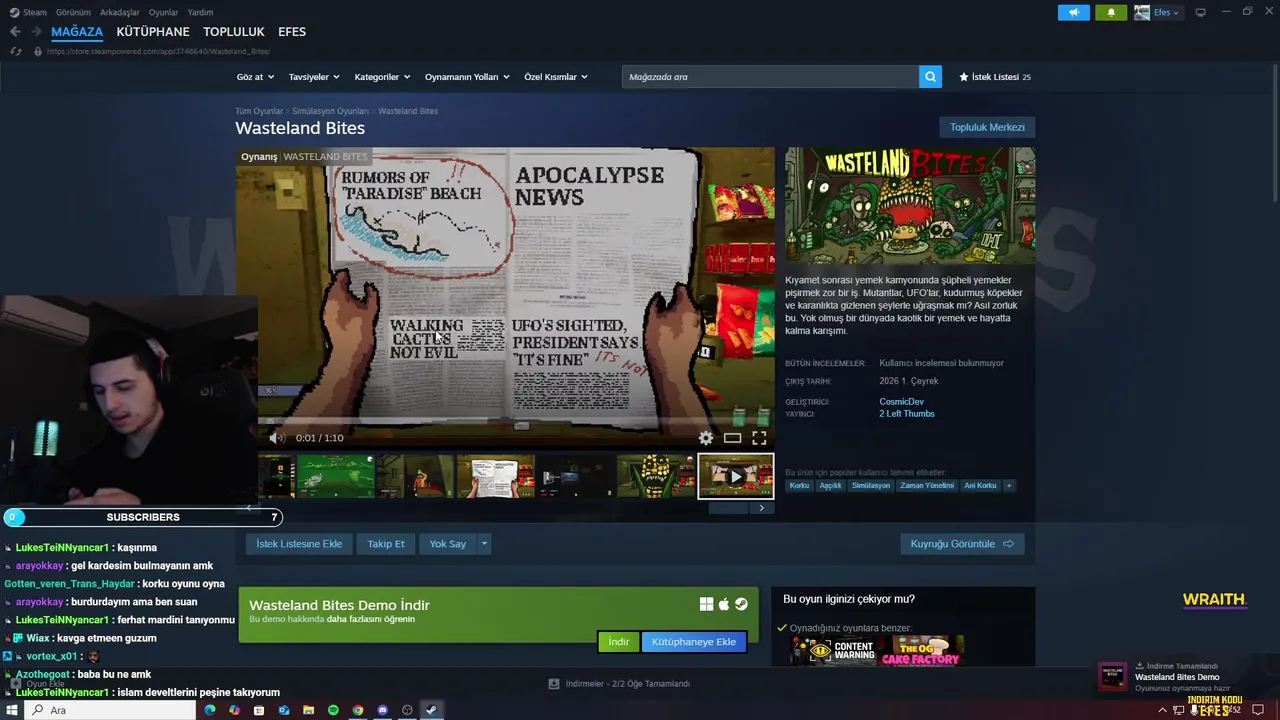Screen dimensions: 1280x720
Task: Click the green İndir button
Action: click(x=619, y=642)
